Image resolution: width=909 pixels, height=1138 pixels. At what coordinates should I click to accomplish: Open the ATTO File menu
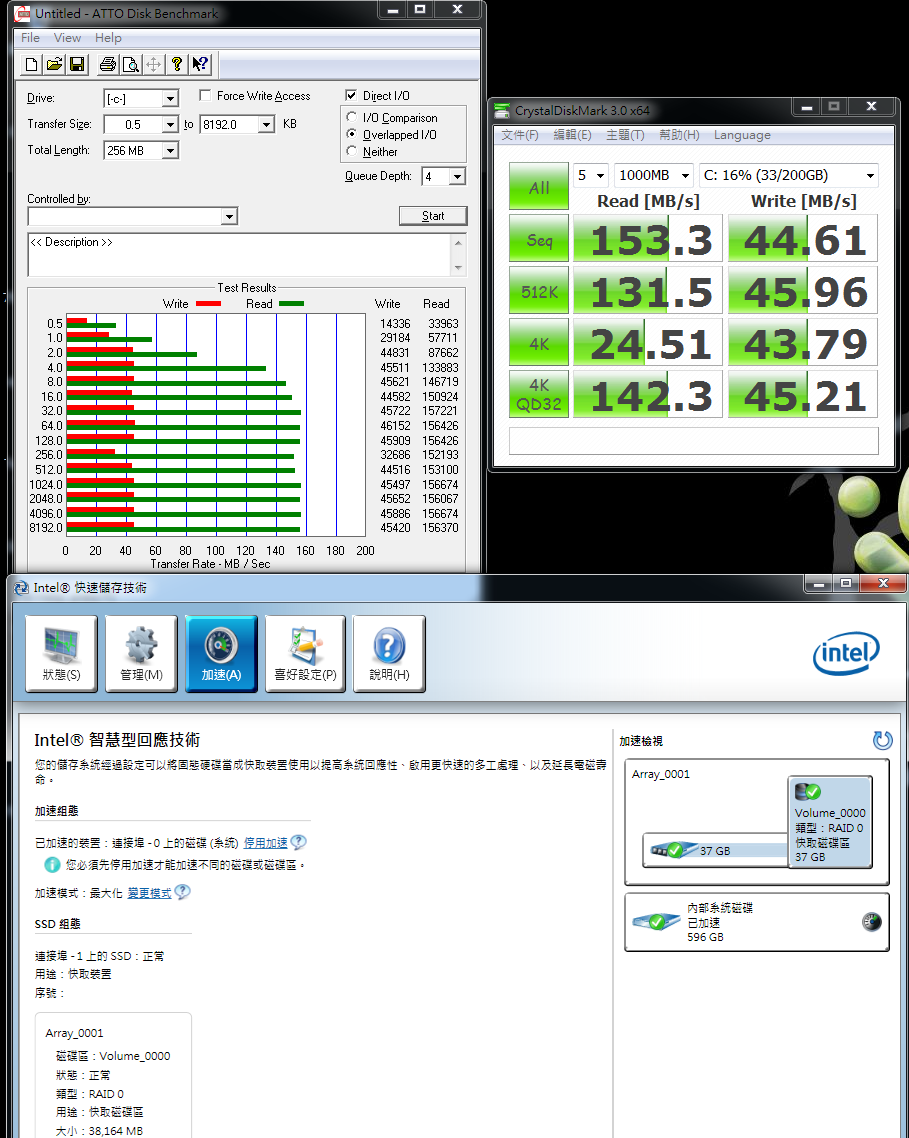[30, 38]
